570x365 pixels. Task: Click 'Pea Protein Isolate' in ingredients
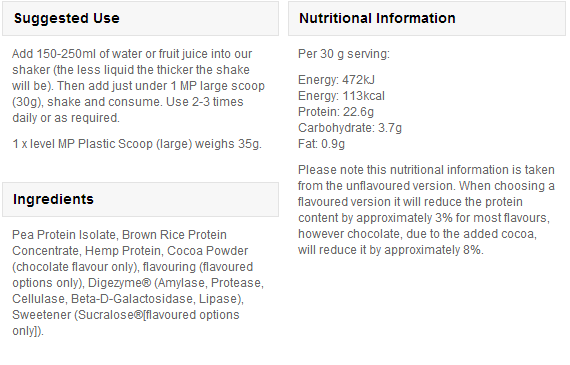pos(64,234)
